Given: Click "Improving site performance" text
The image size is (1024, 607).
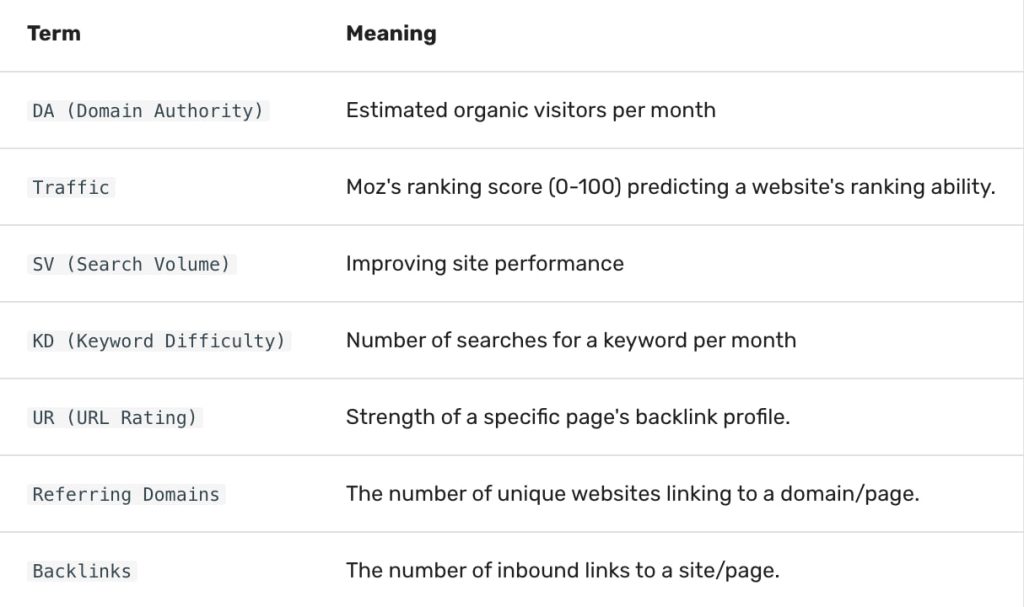Looking at the screenshot, I should tap(484, 264).
